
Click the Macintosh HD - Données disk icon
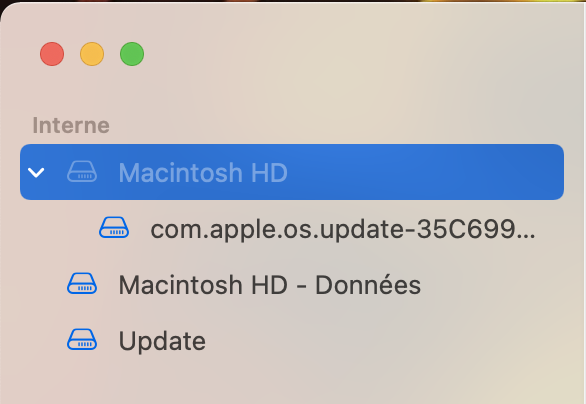(x=82, y=284)
